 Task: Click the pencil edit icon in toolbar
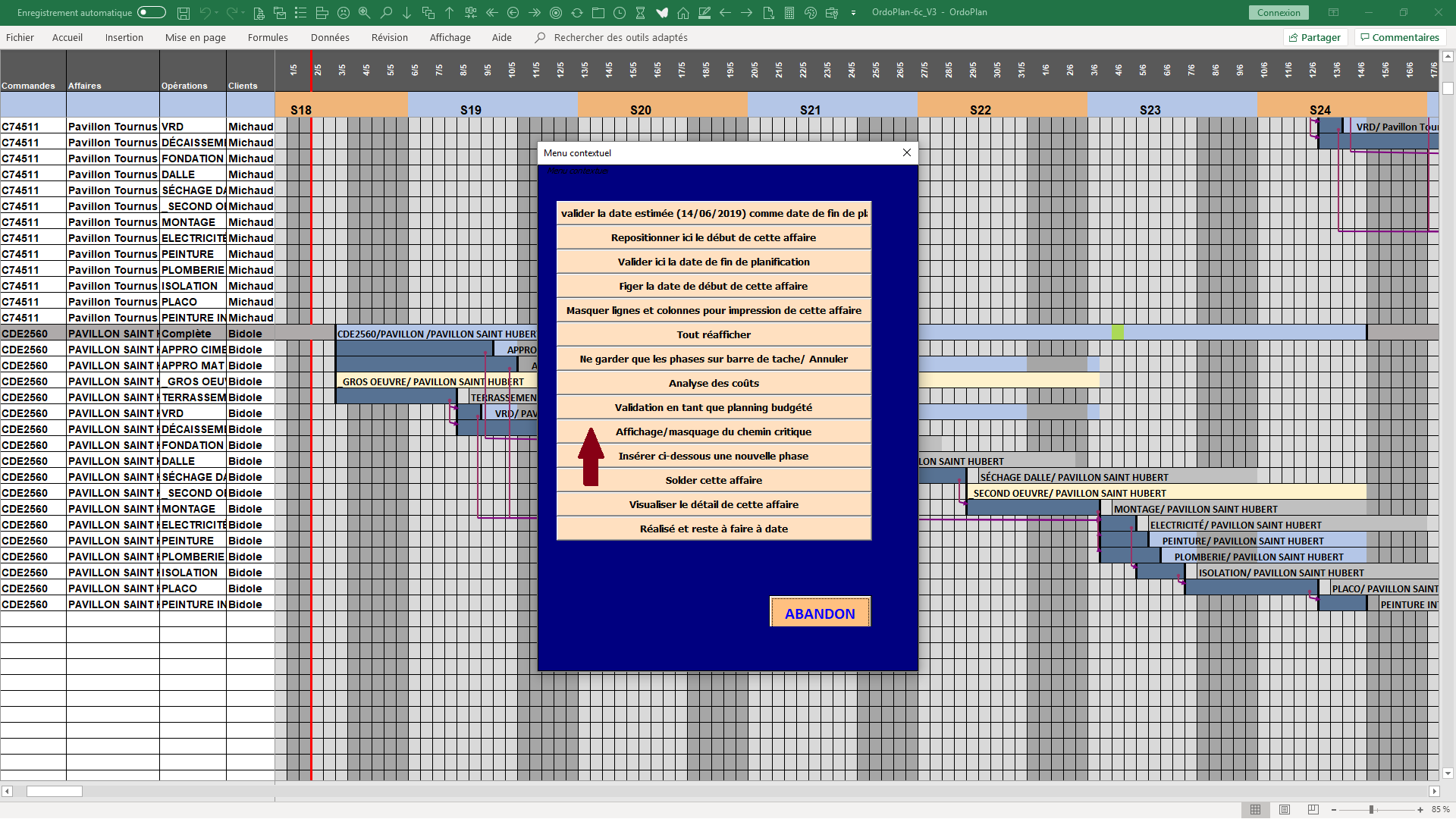tap(704, 12)
